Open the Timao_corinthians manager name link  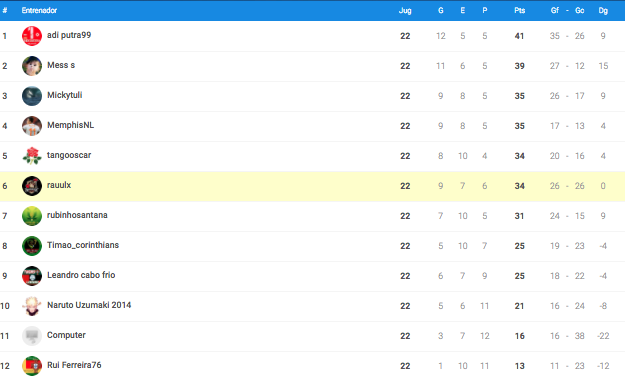pos(83,245)
